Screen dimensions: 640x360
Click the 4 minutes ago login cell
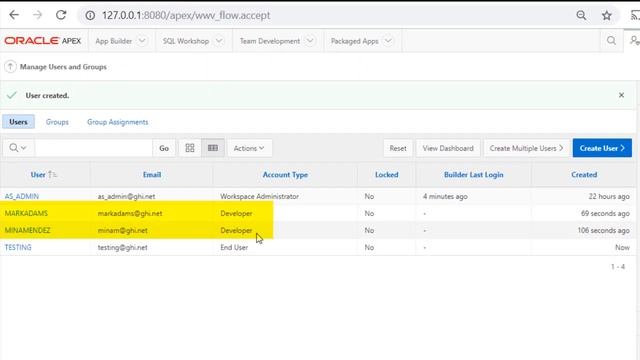445,196
